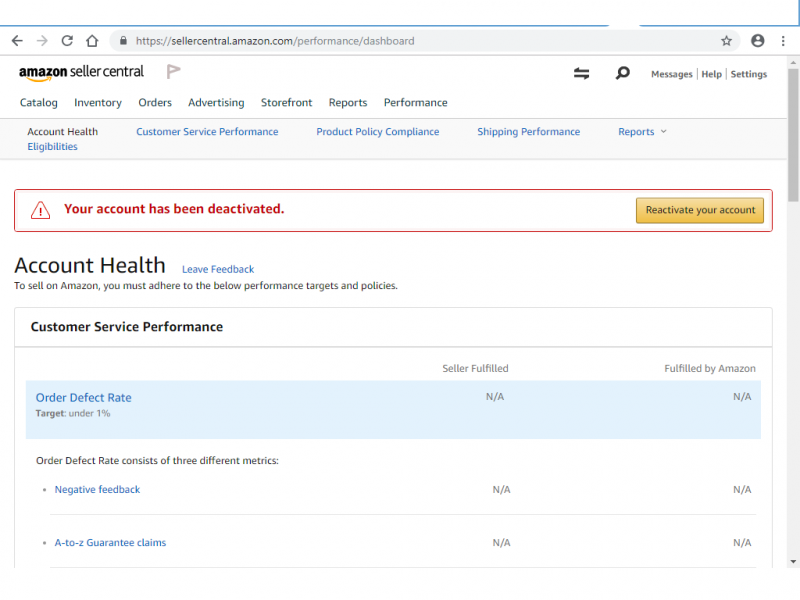Click the browser forward arrow

pyautogui.click(x=42, y=41)
